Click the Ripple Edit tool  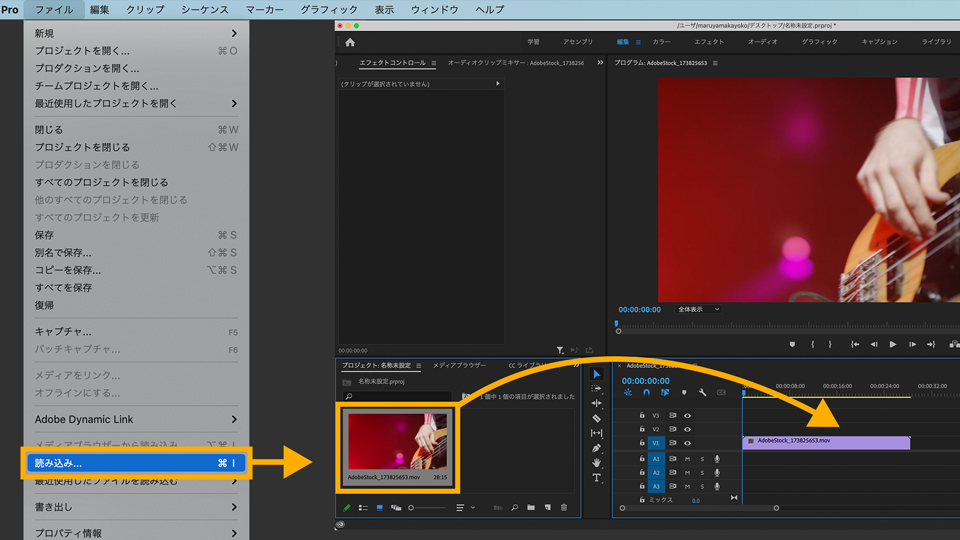(597, 403)
